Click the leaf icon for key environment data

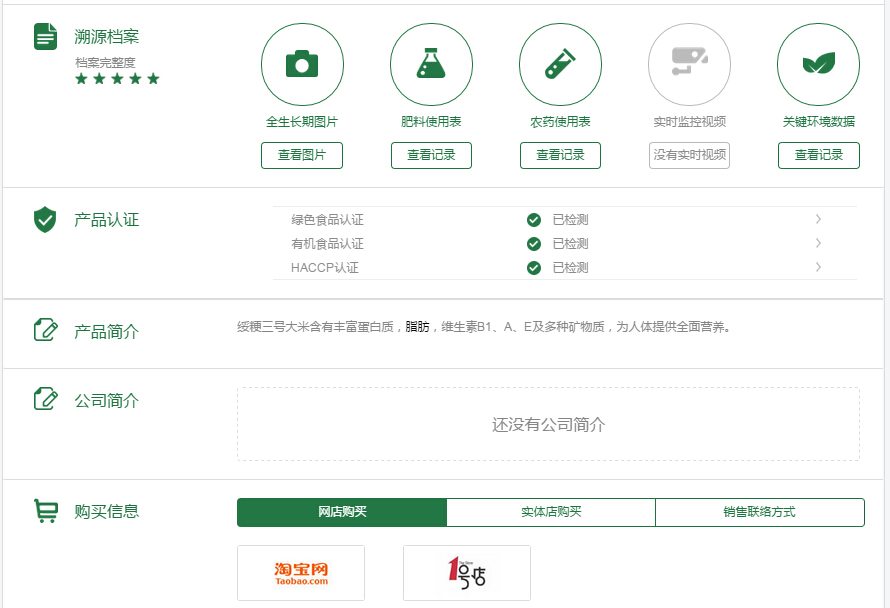(x=818, y=64)
